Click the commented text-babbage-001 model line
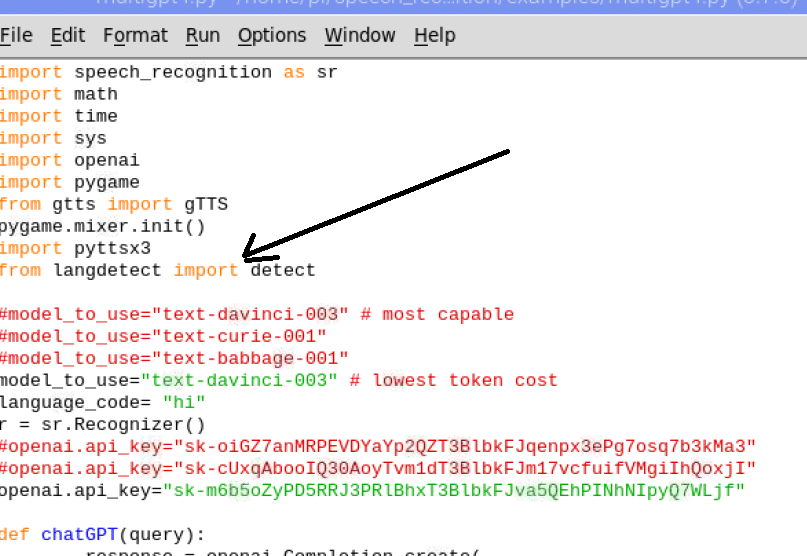 point(173,358)
